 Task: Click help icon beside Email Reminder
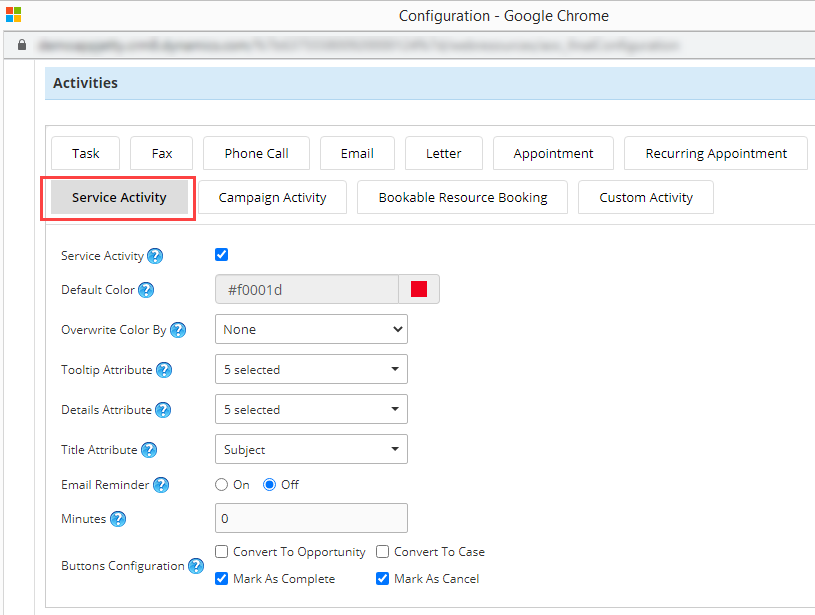click(x=160, y=485)
